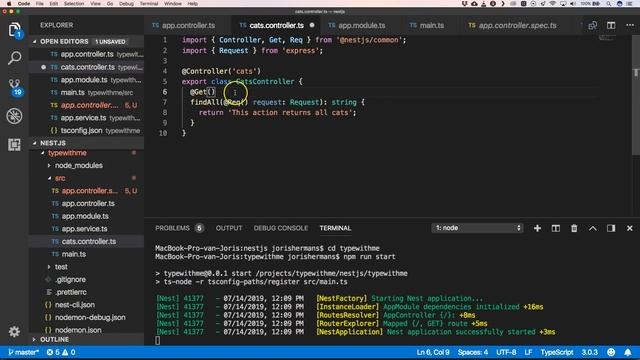The height and width of the screenshot is (360, 640).
Task: Open the Terminal menu in menu bar
Action: point(149,4)
